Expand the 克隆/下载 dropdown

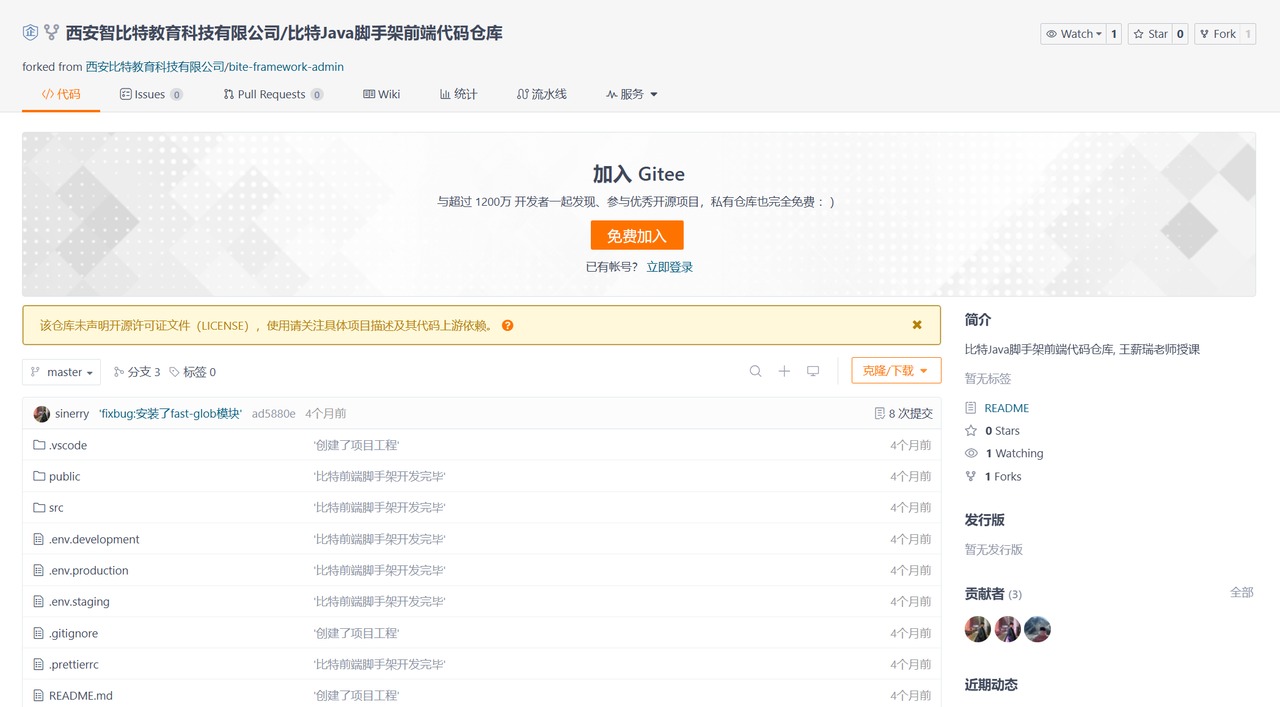(896, 371)
